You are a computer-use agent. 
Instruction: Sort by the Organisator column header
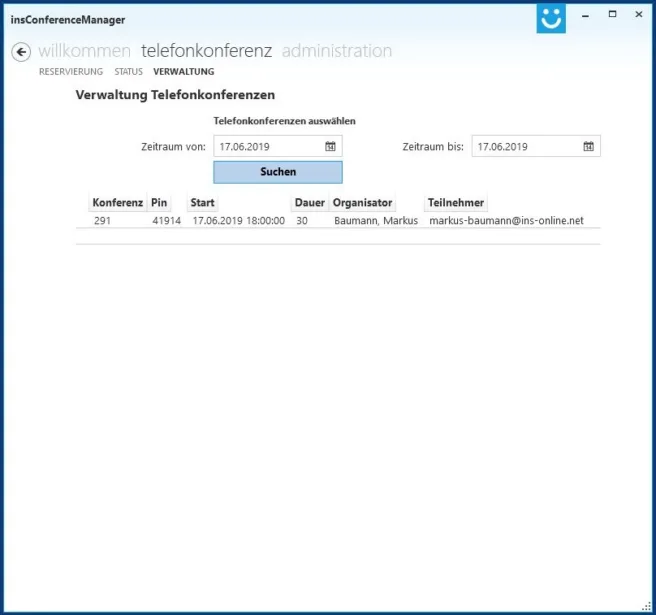362,202
